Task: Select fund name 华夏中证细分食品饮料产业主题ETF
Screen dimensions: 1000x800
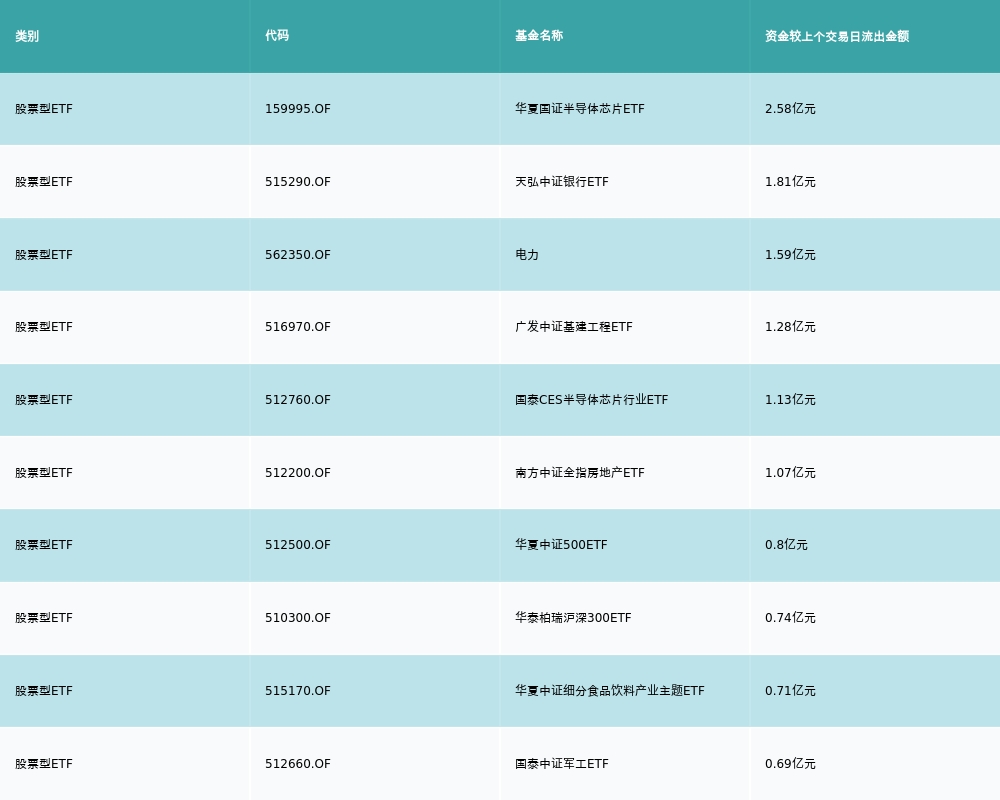Action: pyautogui.click(x=610, y=691)
